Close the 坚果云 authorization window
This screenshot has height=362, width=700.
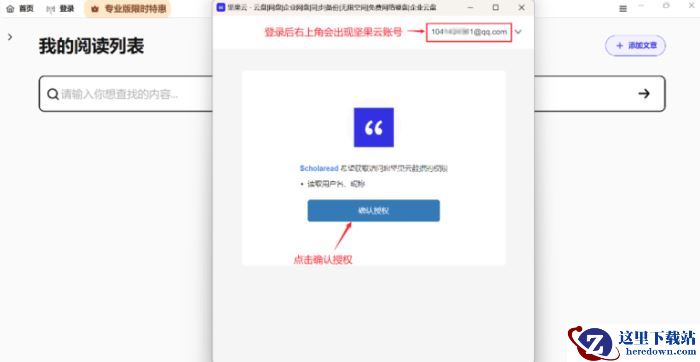(521, 8)
